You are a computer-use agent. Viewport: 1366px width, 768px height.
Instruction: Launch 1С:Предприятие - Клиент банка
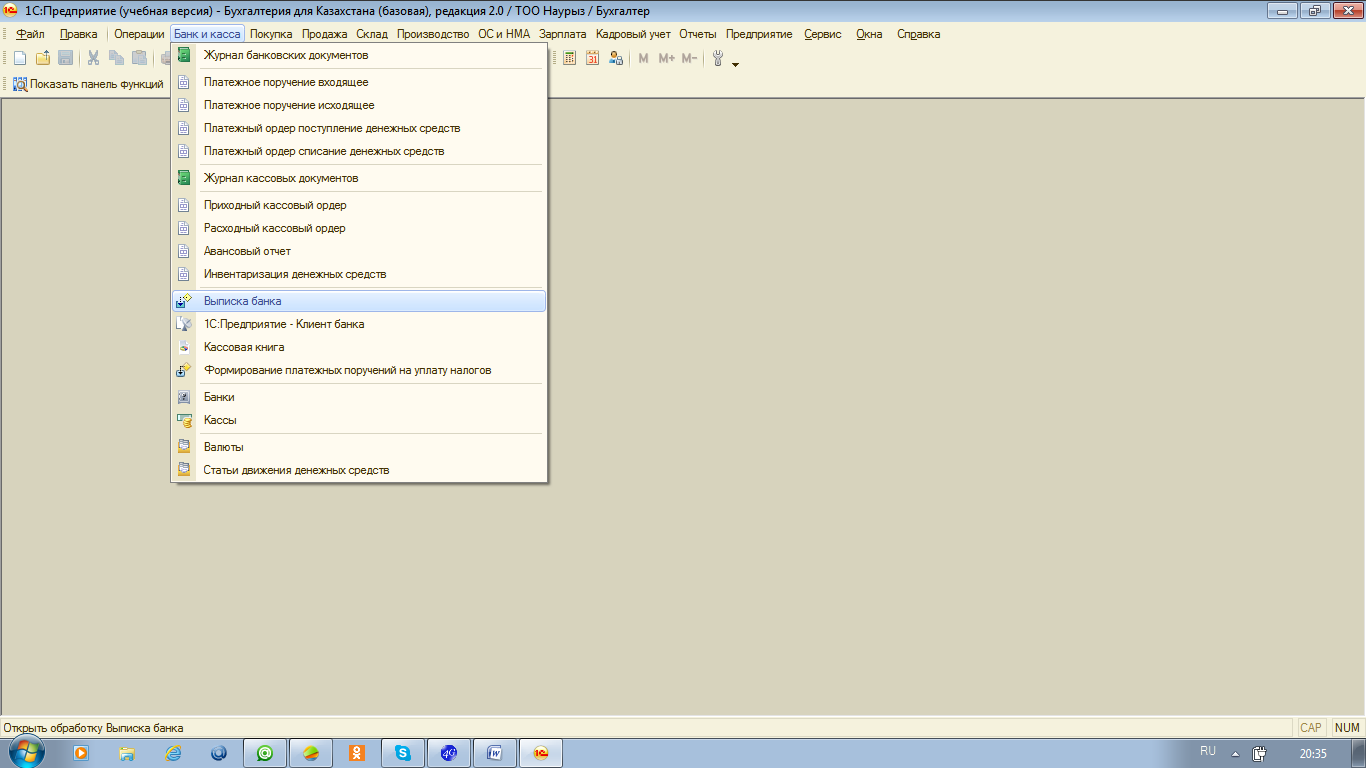pos(359,324)
